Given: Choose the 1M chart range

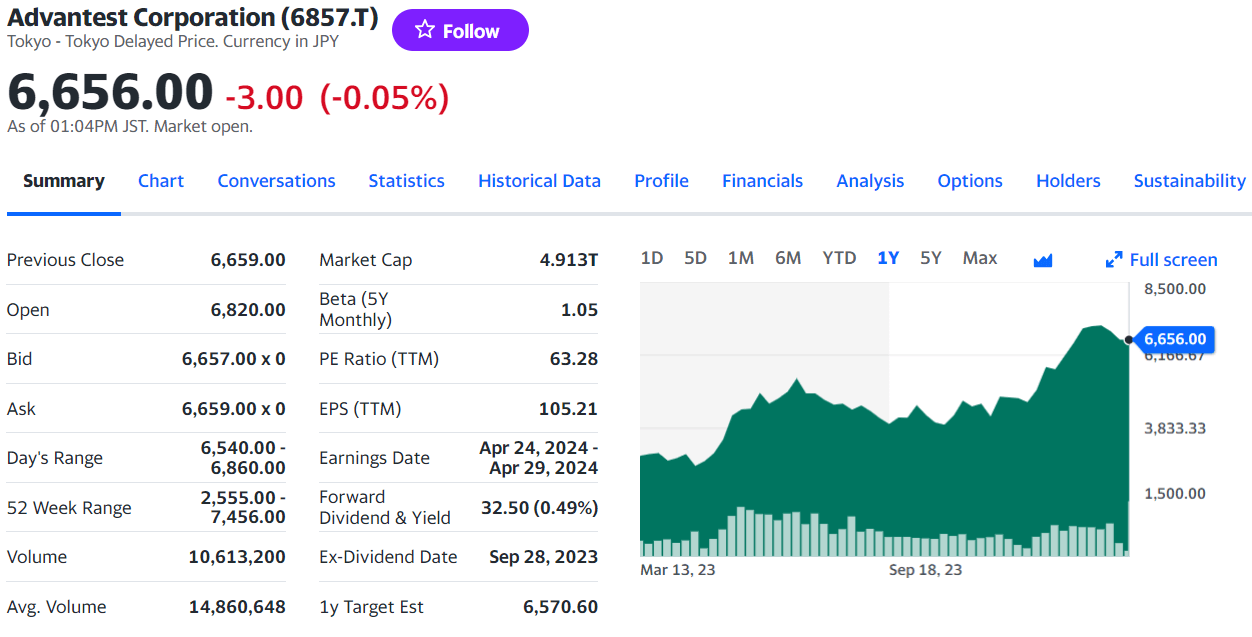Looking at the screenshot, I should (741, 258).
